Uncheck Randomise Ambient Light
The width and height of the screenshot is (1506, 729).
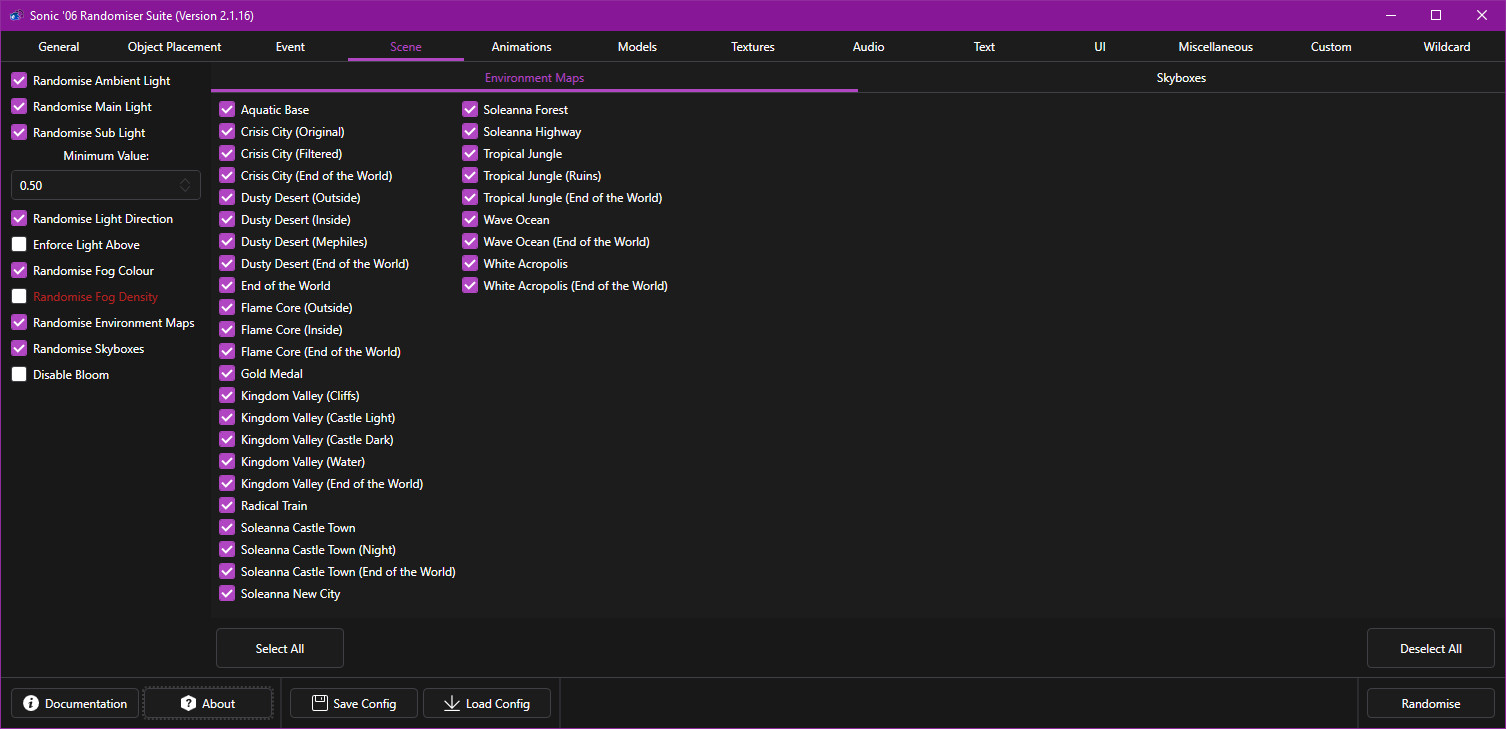pos(19,80)
